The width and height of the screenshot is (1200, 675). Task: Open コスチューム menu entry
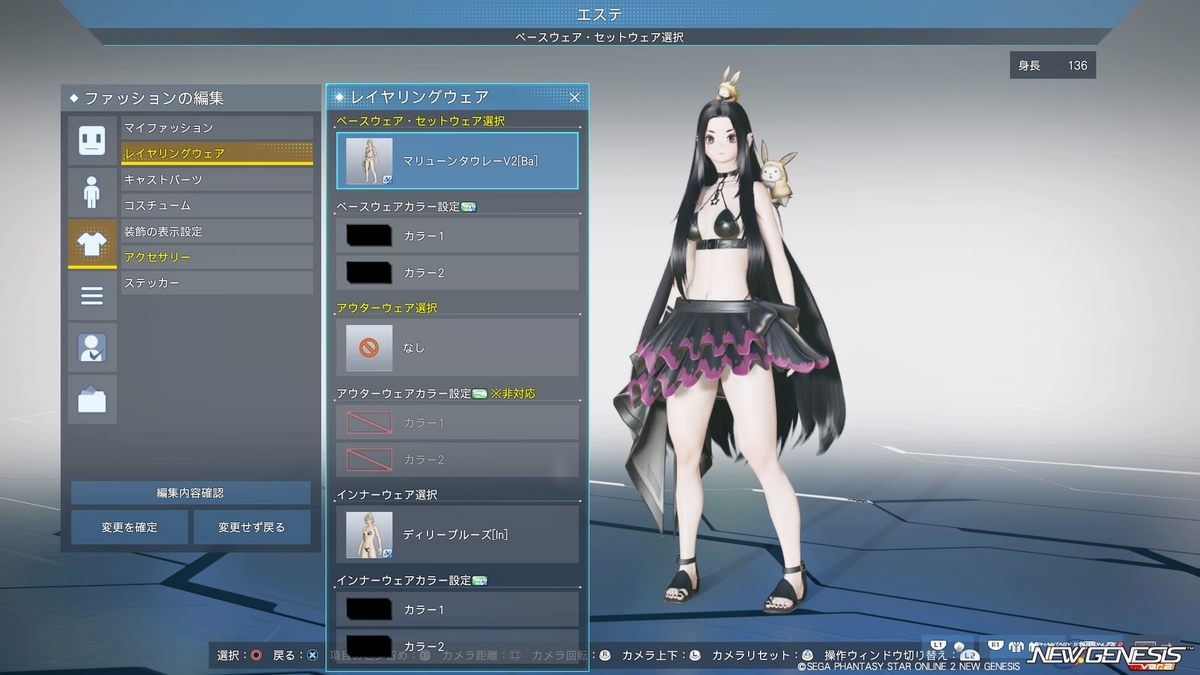[217, 206]
